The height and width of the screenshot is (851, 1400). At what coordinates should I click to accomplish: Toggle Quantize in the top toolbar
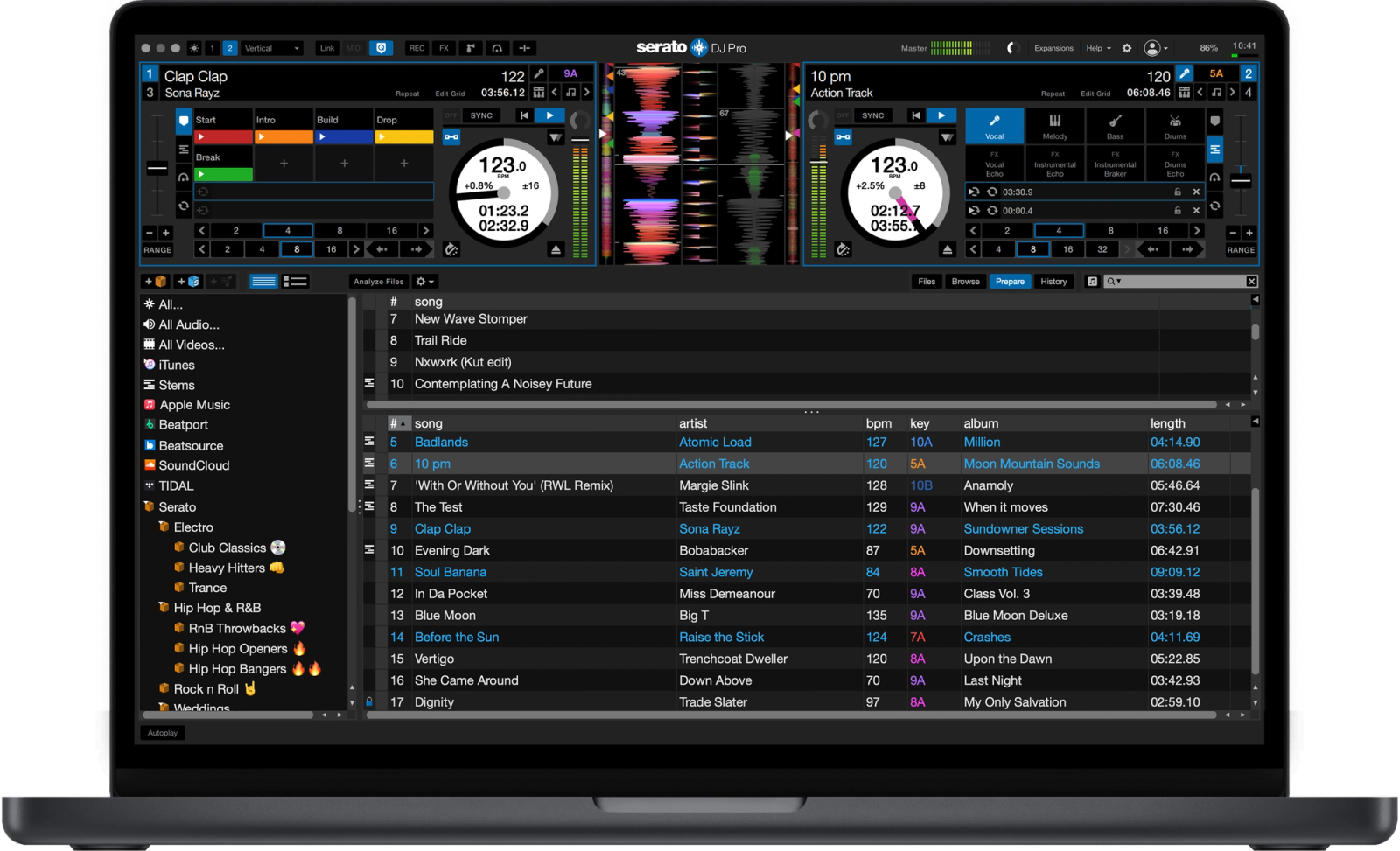pyautogui.click(x=381, y=48)
